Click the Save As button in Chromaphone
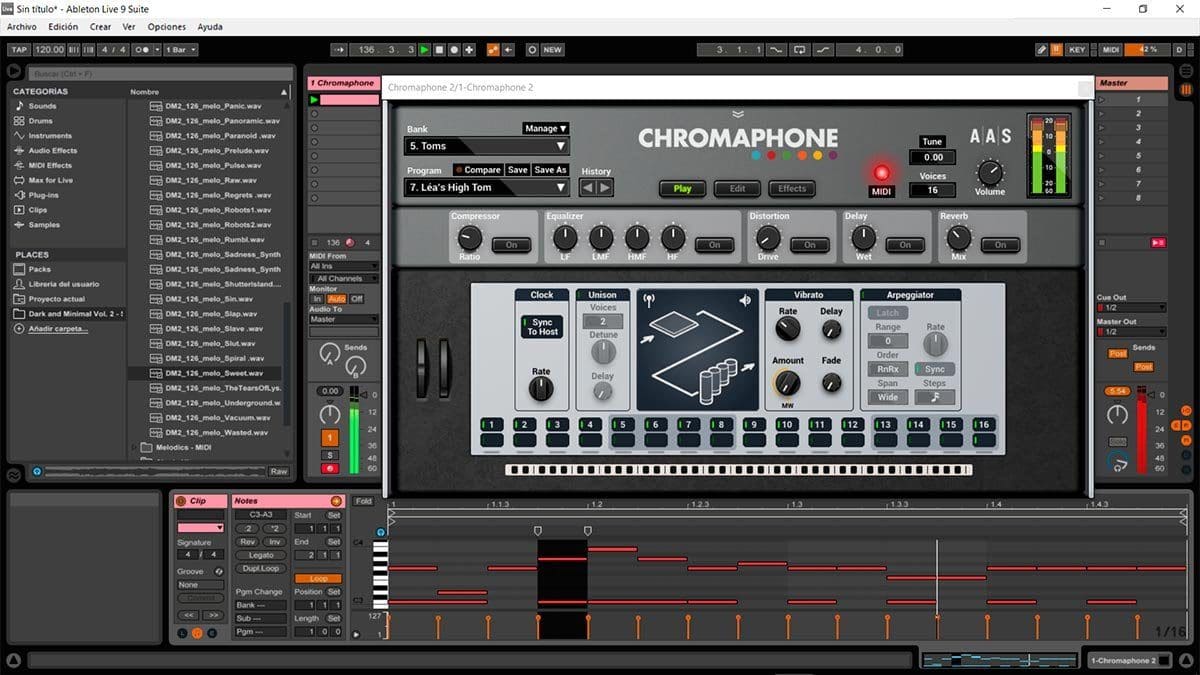Viewport: 1200px width, 675px height. pos(551,170)
